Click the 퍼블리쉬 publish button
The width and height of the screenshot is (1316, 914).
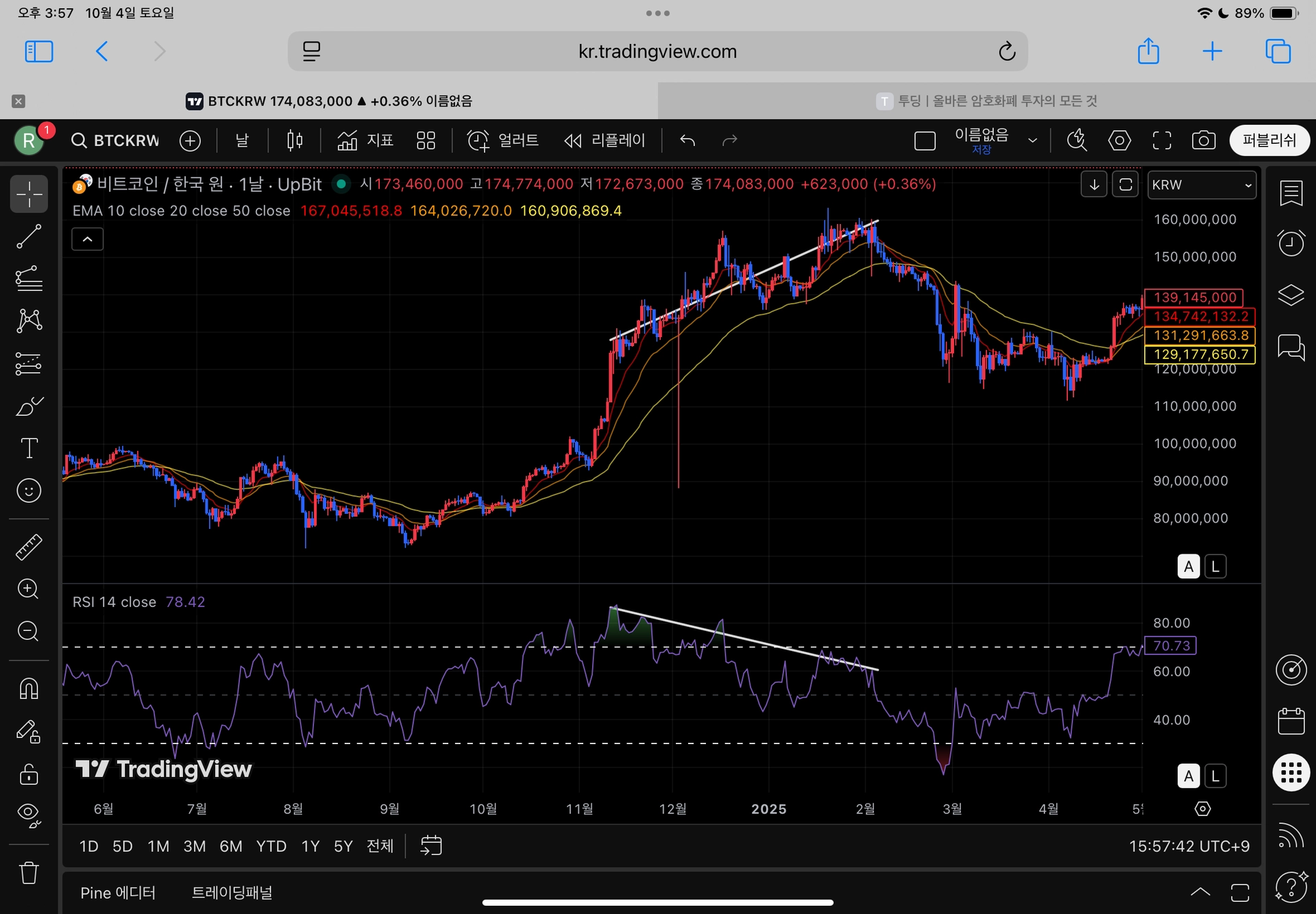tap(1269, 140)
